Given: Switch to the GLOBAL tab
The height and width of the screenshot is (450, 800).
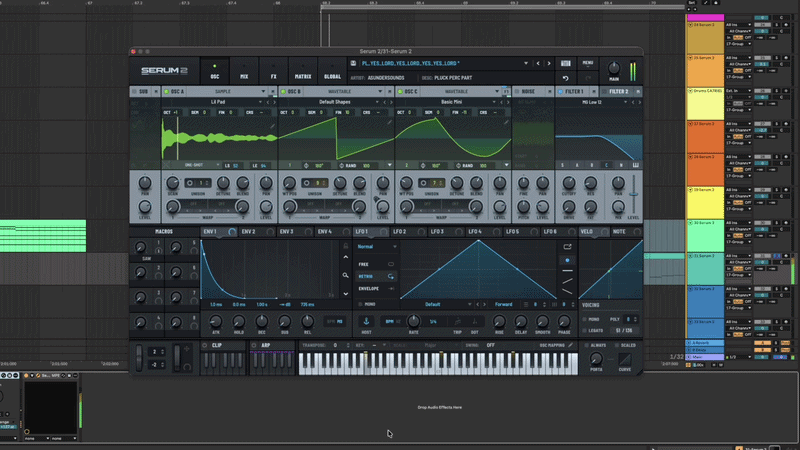Looking at the screenshot, I should tap(332, 71).
